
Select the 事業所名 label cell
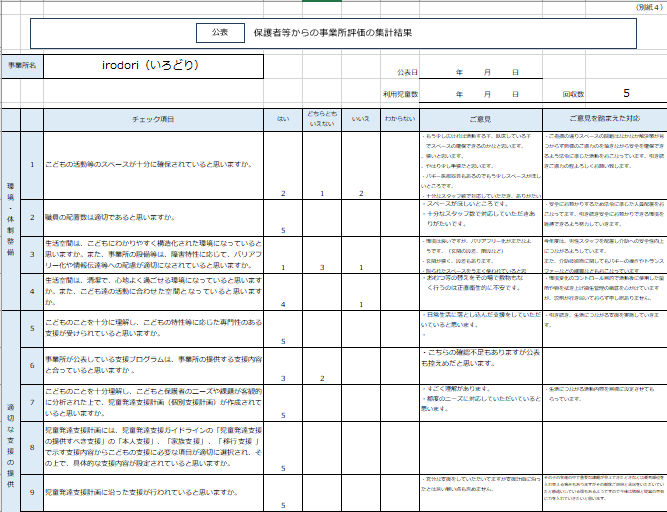tap(22, 66)
